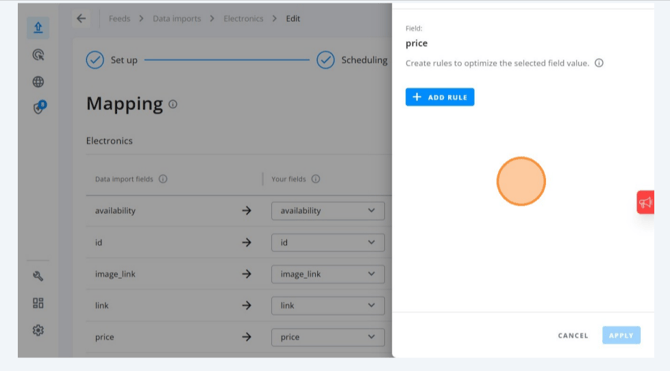Open the link field dropdown
The width and height of the screenshot is (670, 371).
tap(328, 305)
